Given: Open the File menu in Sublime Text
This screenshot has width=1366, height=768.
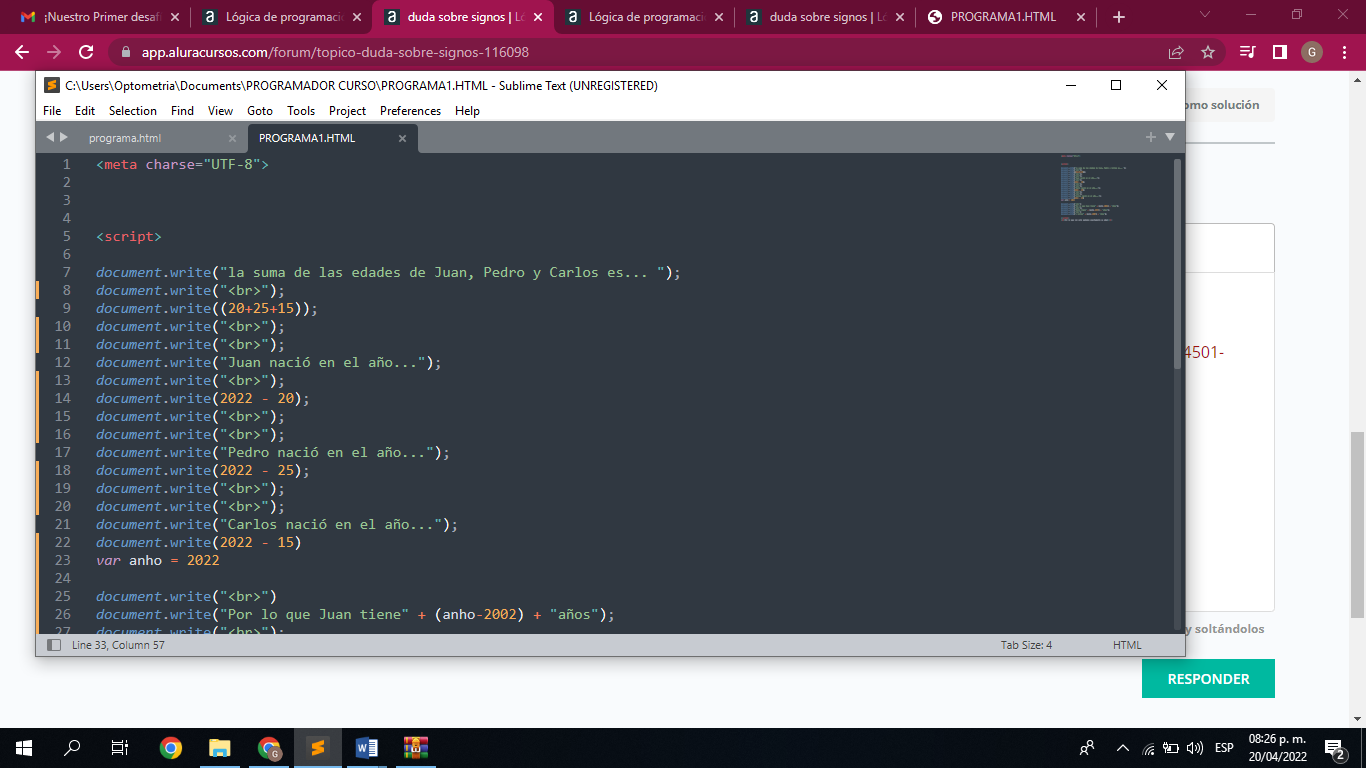Looking at the screenshot, I should (52, 111).
